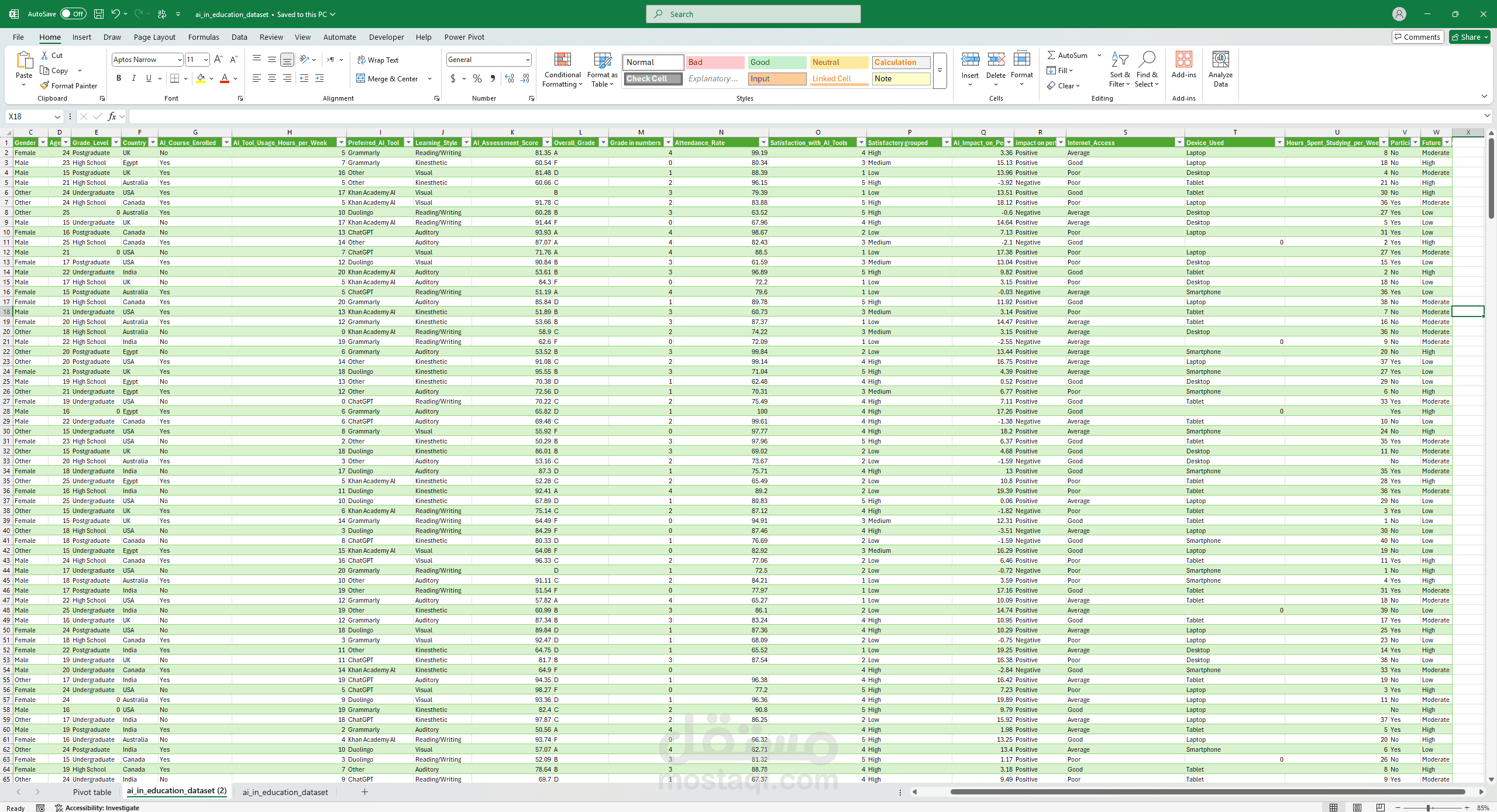Apply bold formatting with the B icon
This screenshot has height=812, width=1497.
pyautogui.click(x=119, y=78)
